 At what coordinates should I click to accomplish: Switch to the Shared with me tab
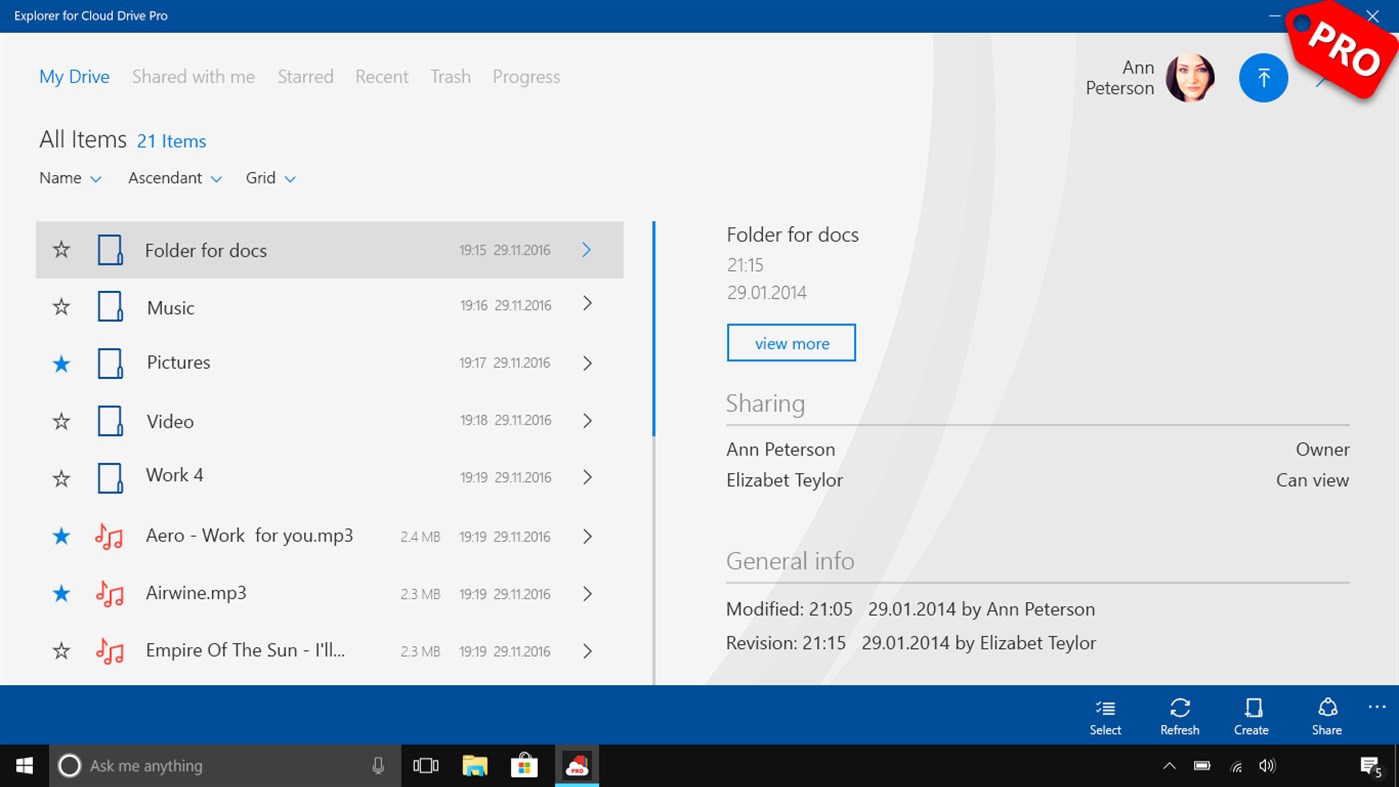[x=193, y=76]
